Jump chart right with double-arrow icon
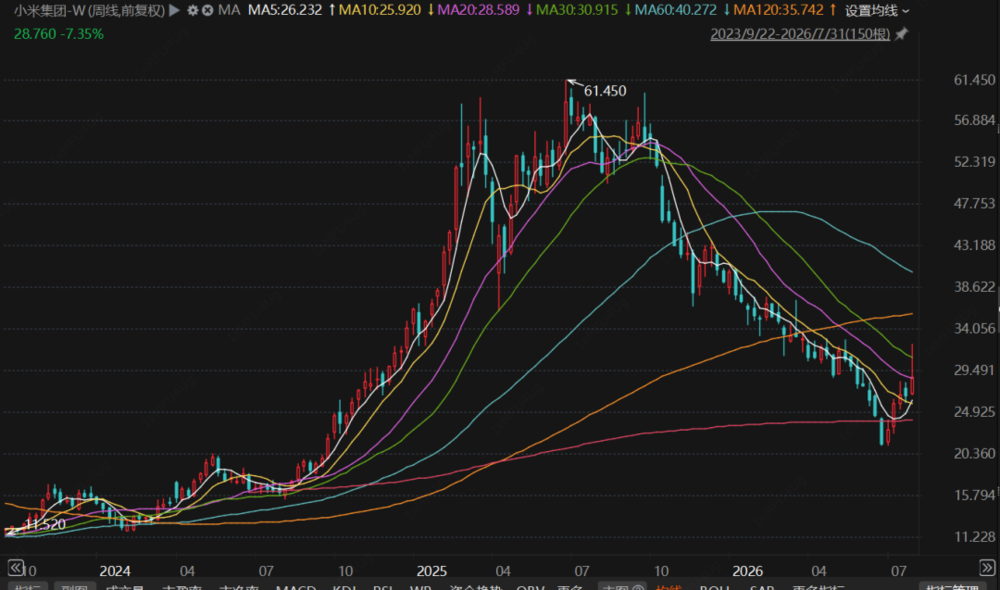 point(987,567)
